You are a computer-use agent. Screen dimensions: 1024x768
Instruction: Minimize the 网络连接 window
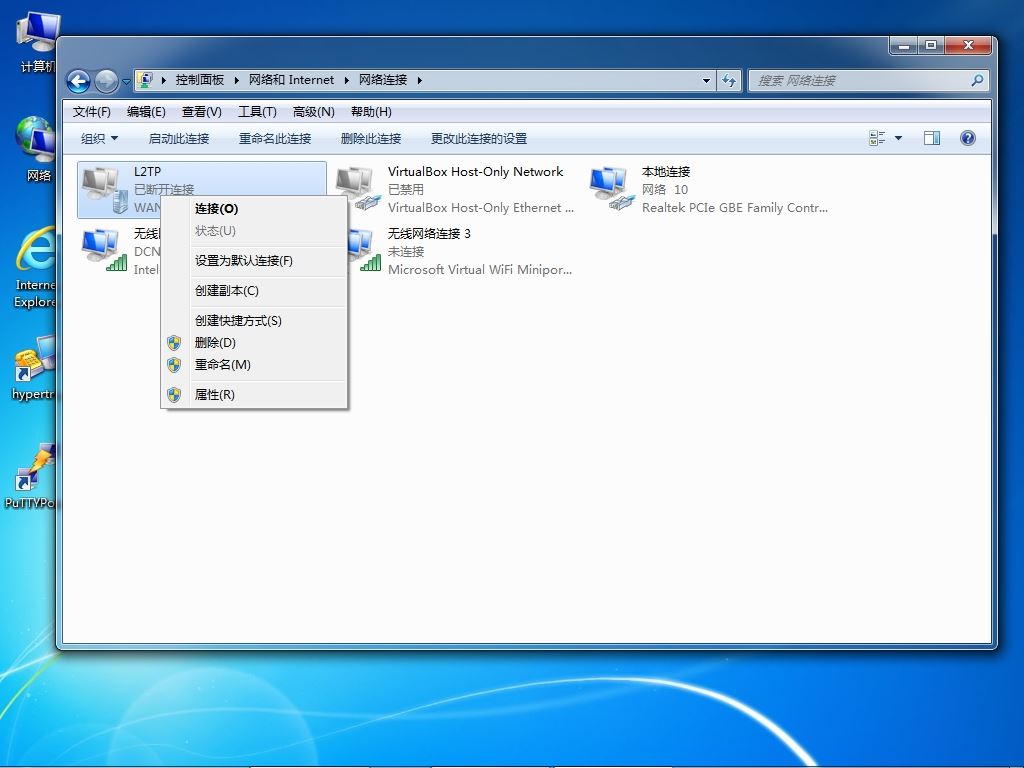(904, 46)
